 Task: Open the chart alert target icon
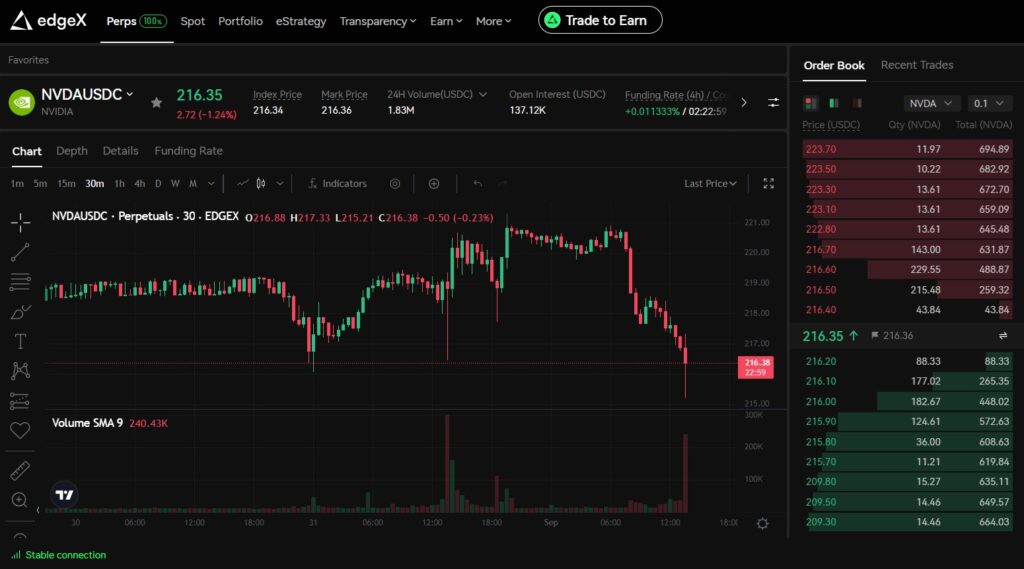(395, 184)
